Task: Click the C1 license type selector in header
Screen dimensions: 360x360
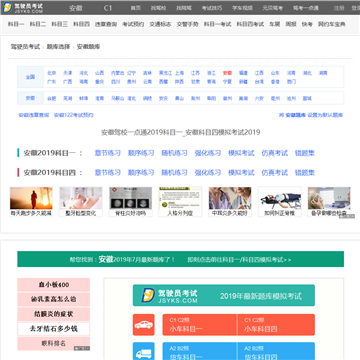Action: (x=108, y=8)
